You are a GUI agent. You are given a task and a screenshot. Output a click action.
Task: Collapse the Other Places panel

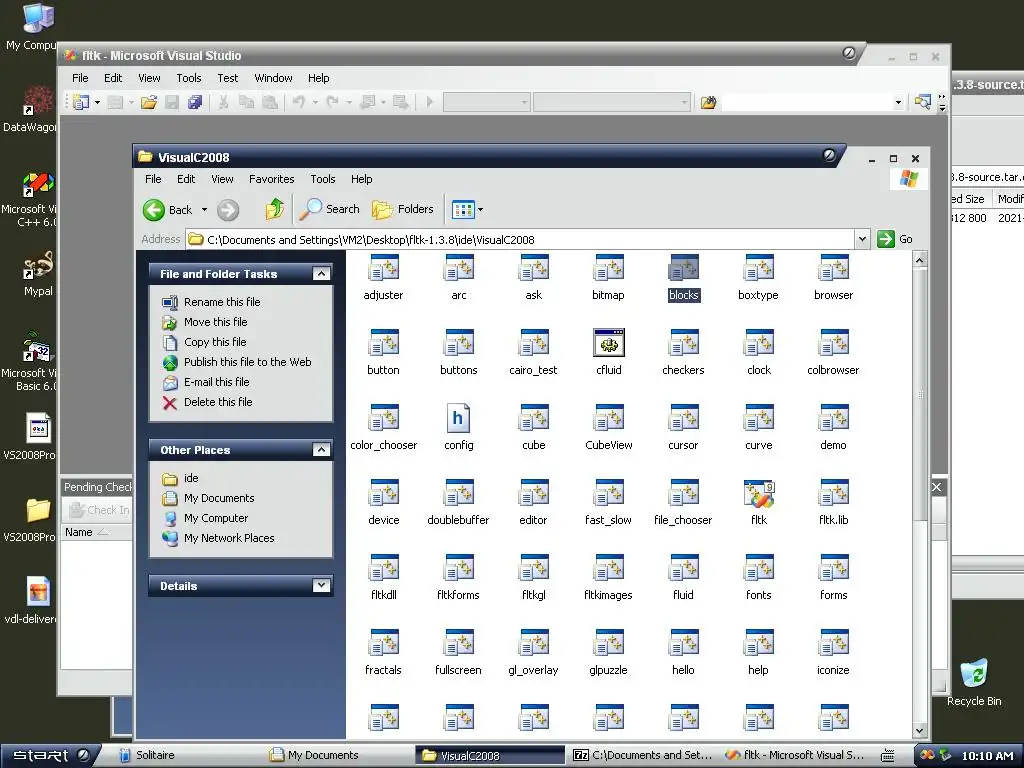click(321, 449)
